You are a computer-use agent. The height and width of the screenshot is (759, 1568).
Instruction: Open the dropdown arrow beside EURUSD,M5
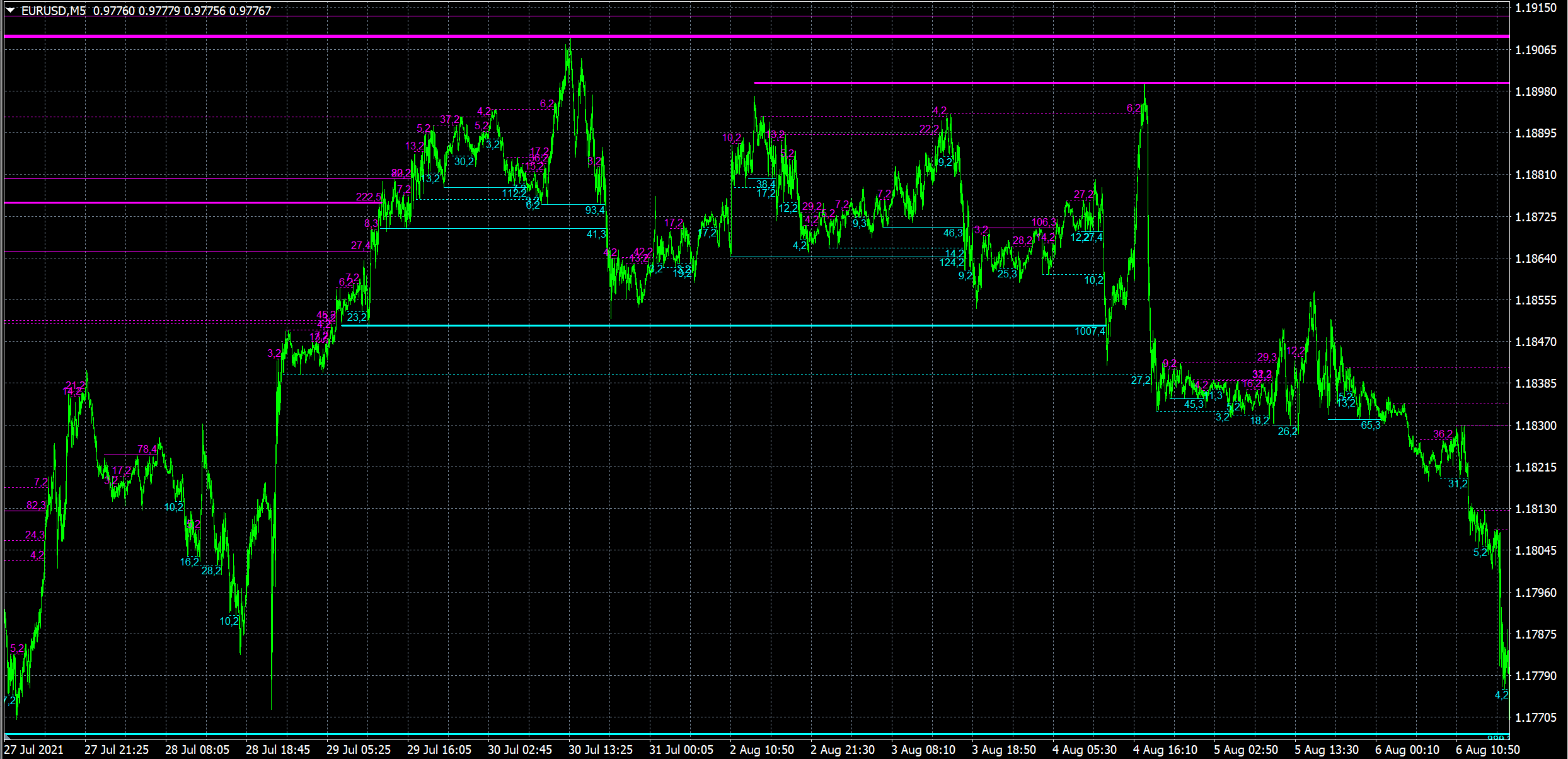click(11, 10)
